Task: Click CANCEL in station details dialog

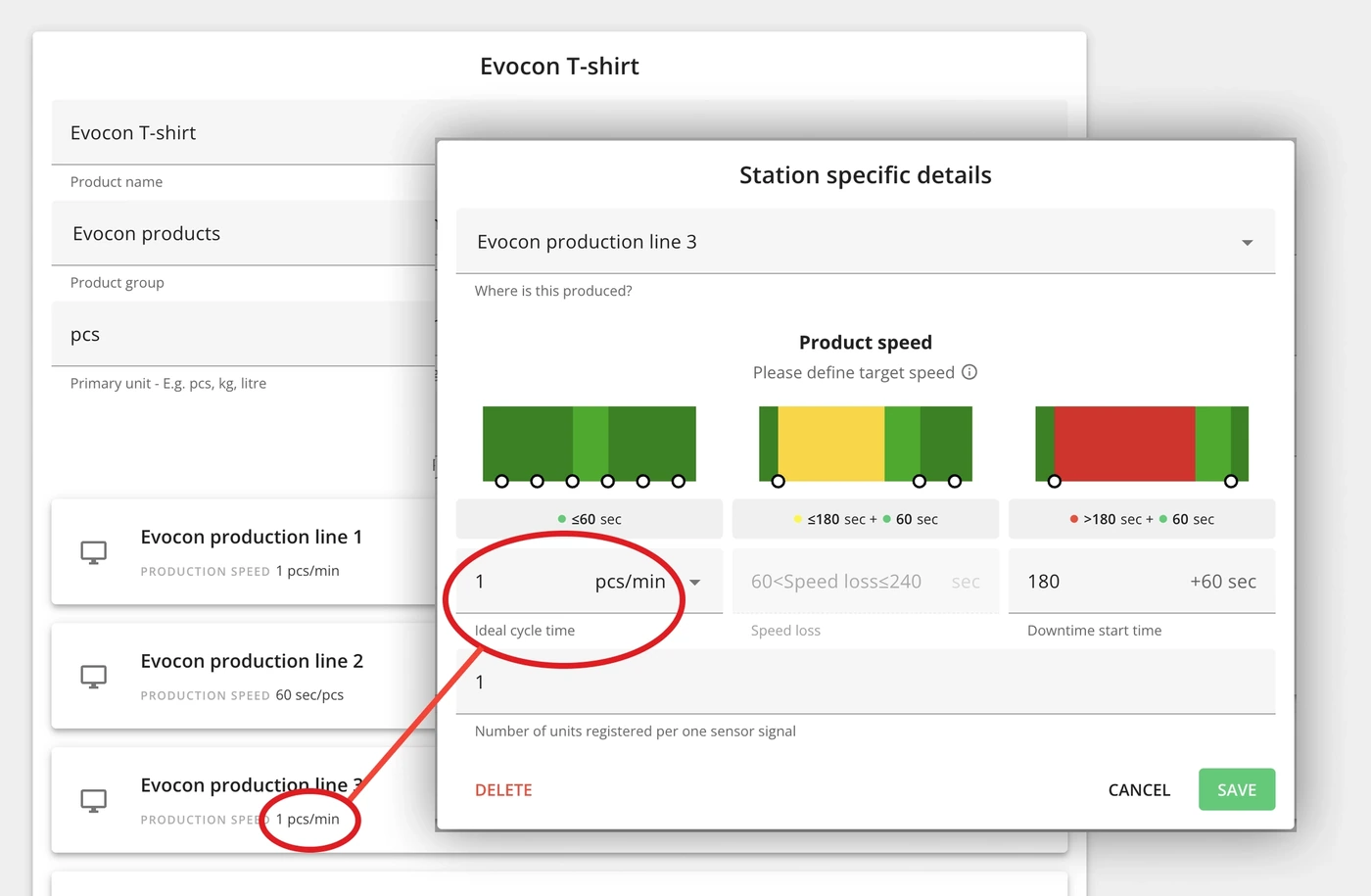Action: [1139, 790]
